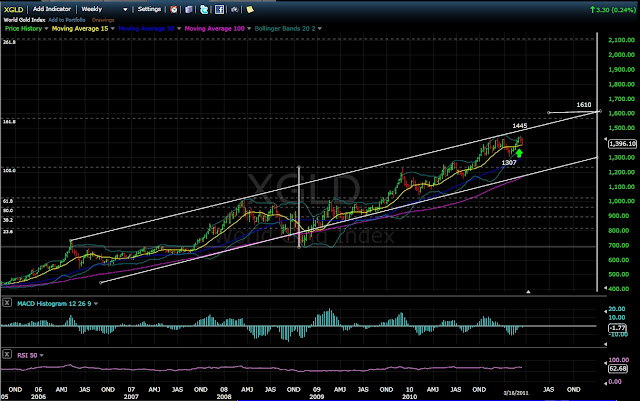640x401 pixels.
Task: Click the green up arrow marker
Action: 519,154
